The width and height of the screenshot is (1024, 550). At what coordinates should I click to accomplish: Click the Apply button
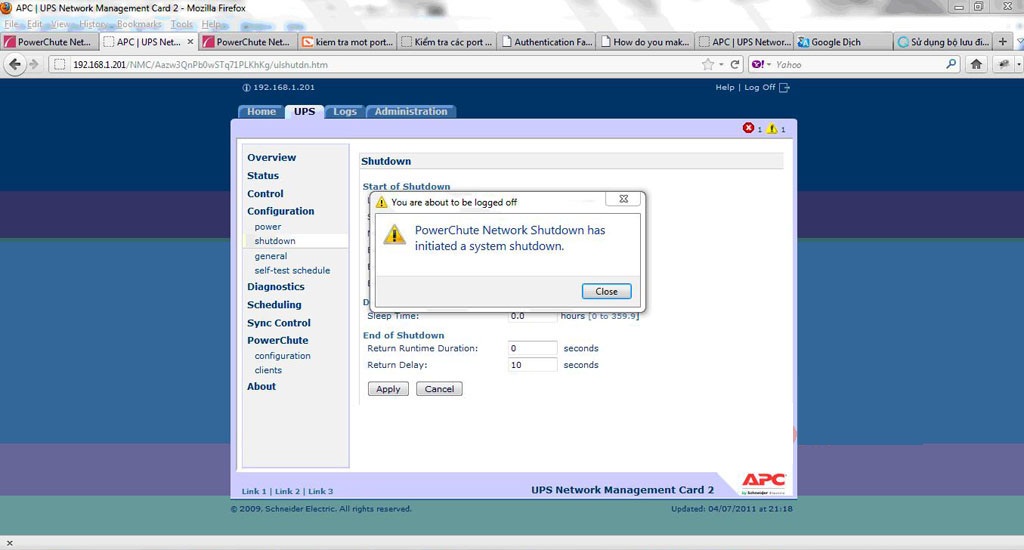point(388,389)
